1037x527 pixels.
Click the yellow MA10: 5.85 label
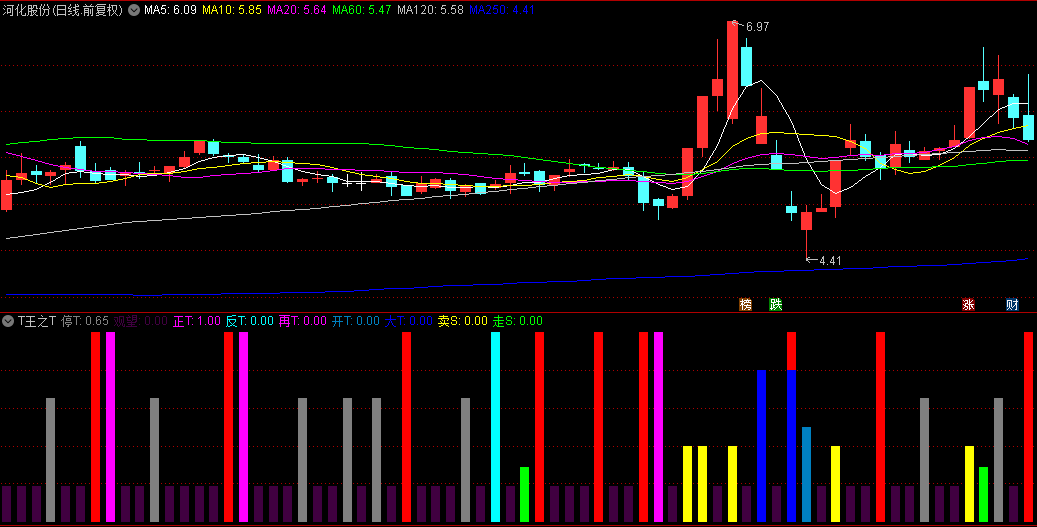tap(231, 10)
